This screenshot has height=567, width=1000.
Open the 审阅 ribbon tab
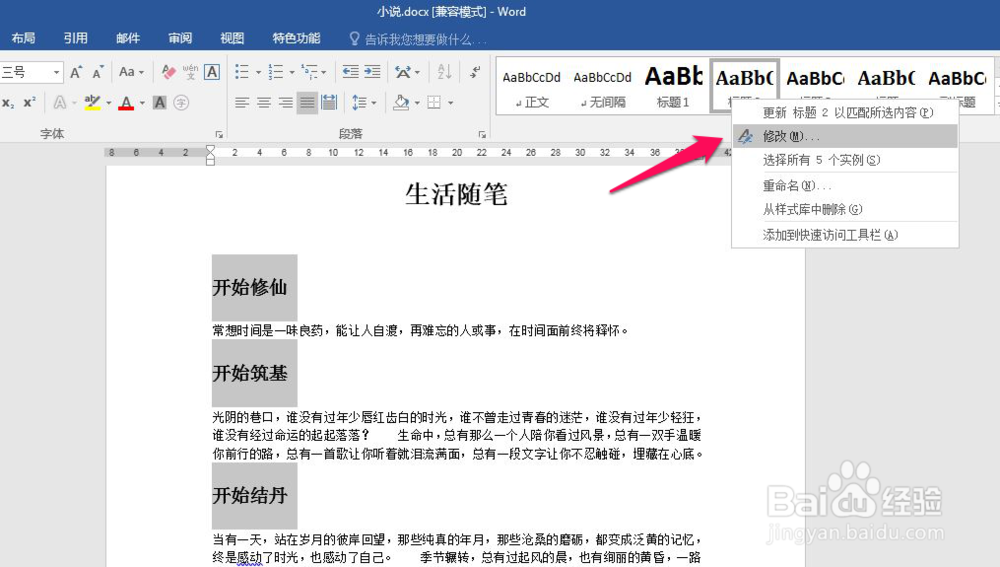(x=180, y=38)
